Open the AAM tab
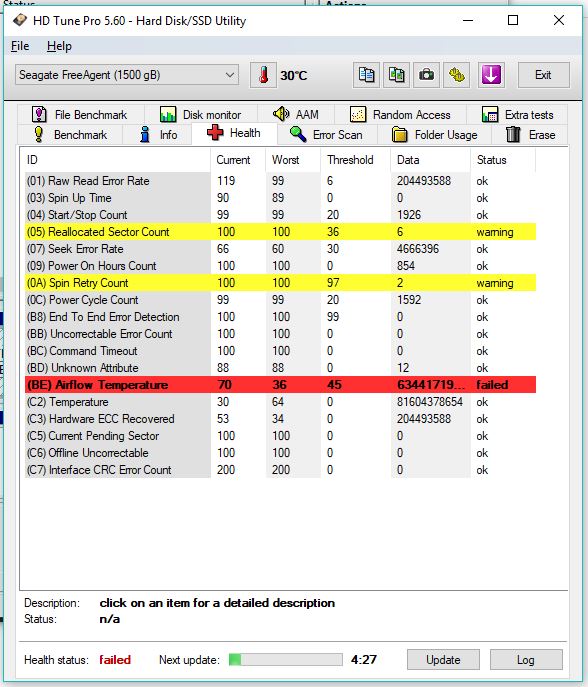 coord(296,115)
